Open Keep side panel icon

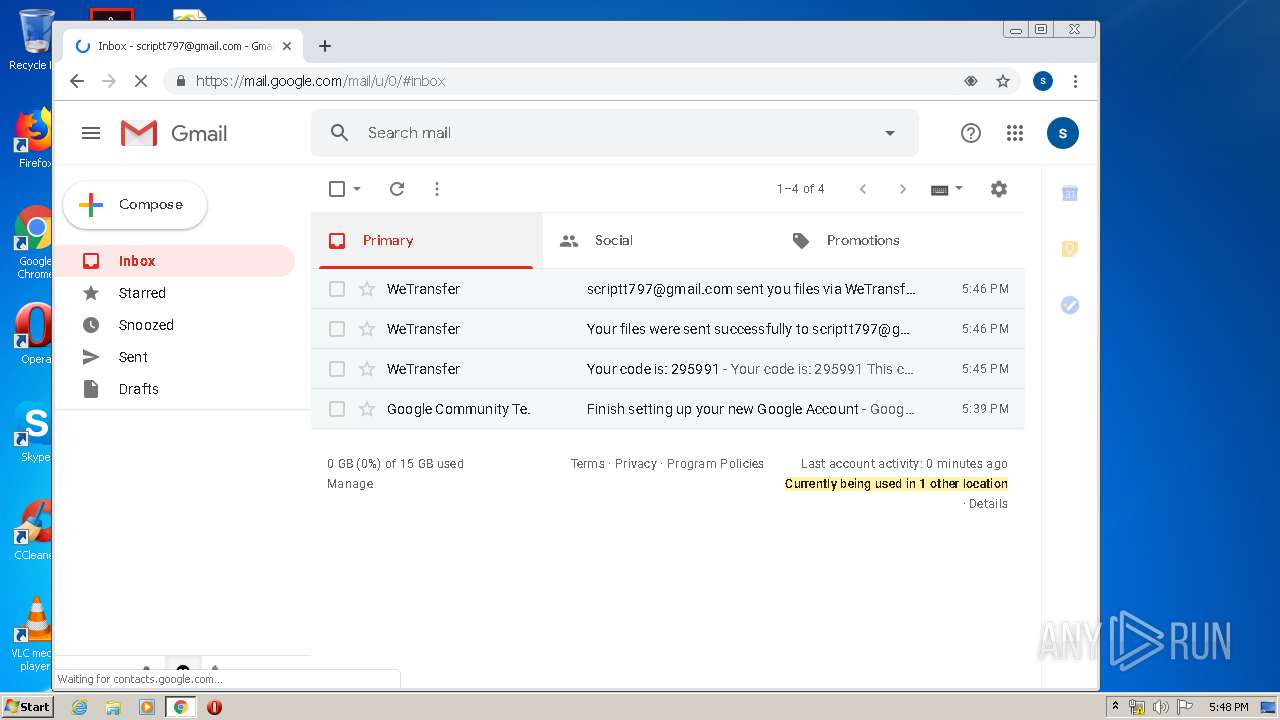[1070, 249]
